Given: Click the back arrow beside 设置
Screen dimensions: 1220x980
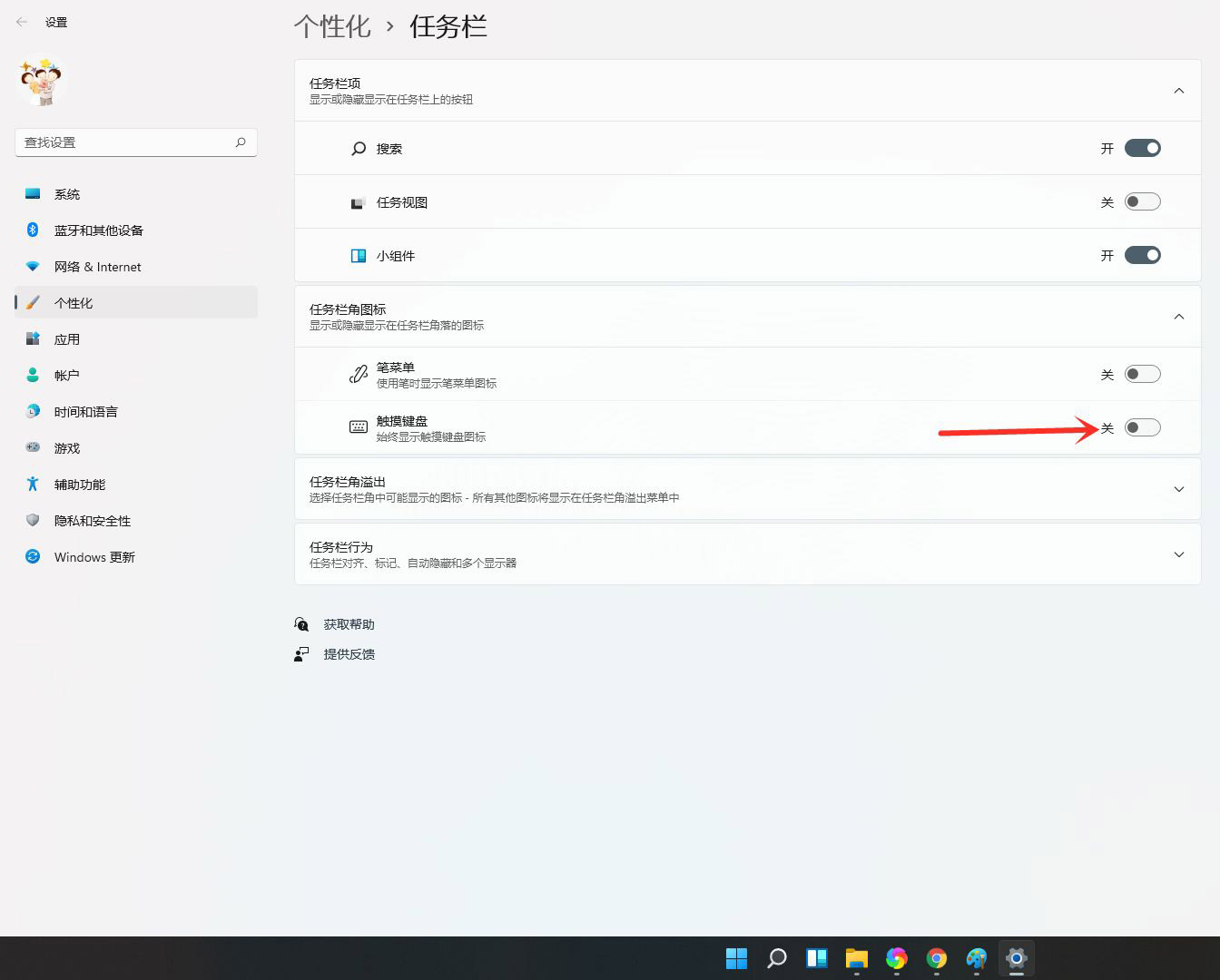Looking at the screenshot, I should coord(22,22).
